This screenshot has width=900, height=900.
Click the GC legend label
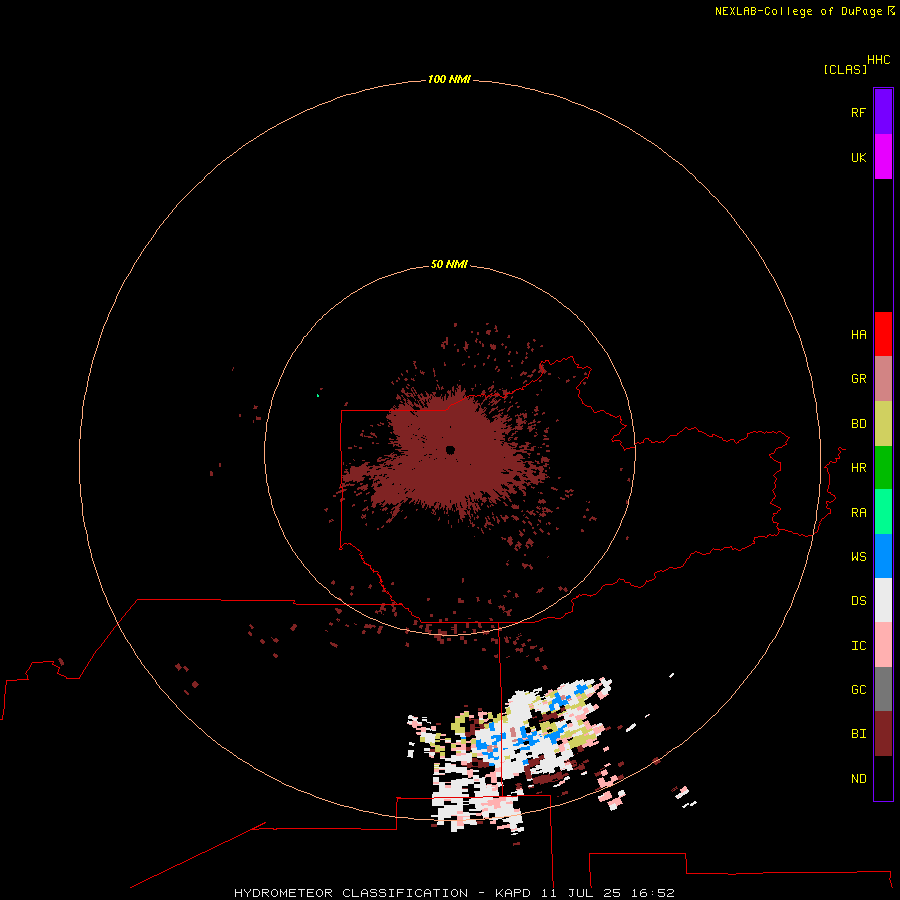(x=858, y=690)
